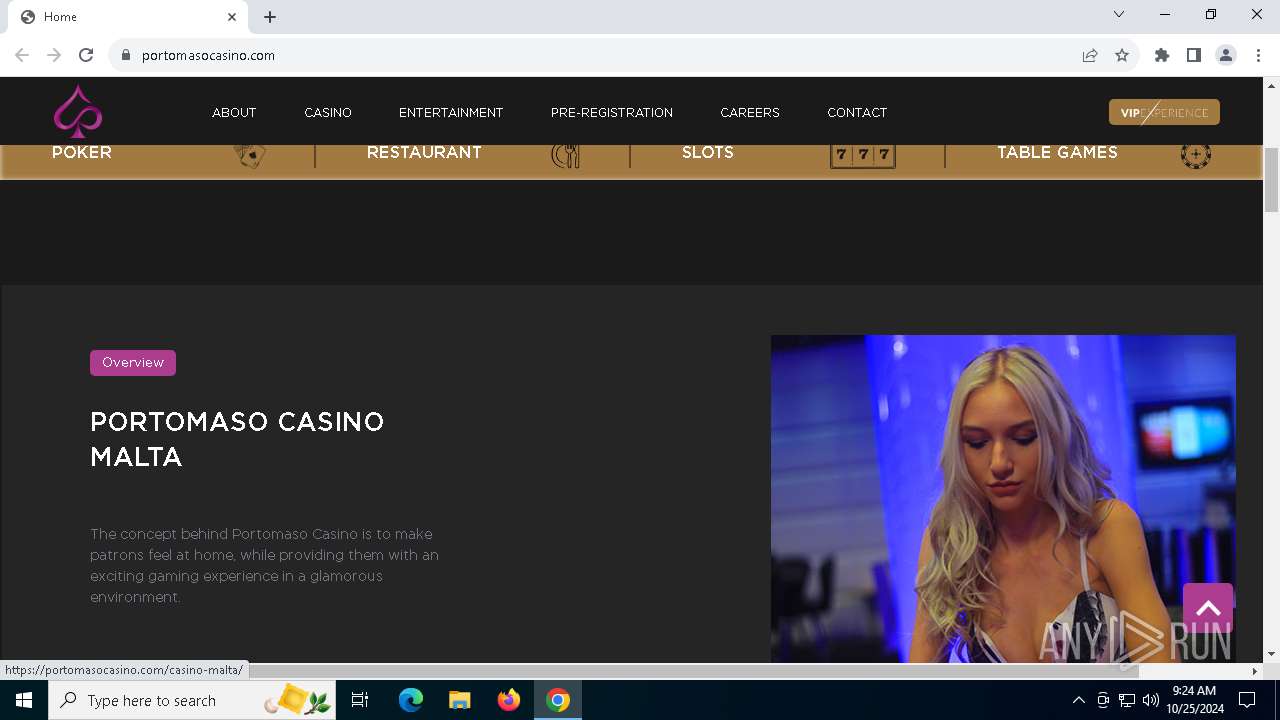The width and height of the screenshot is (1280, 720).
Task: Click the back-to-top arrow button
Action: (1208, 608)
